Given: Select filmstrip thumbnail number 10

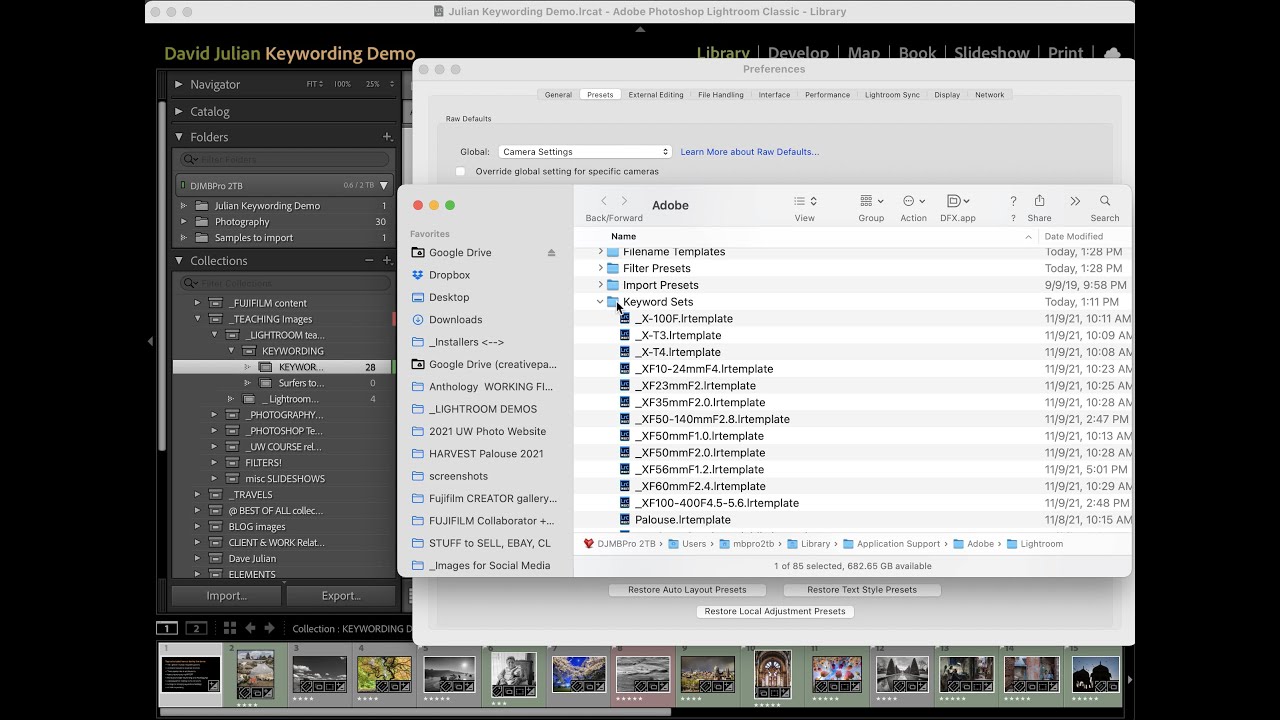Looking at the screenshot, I should tap(772, 673).
